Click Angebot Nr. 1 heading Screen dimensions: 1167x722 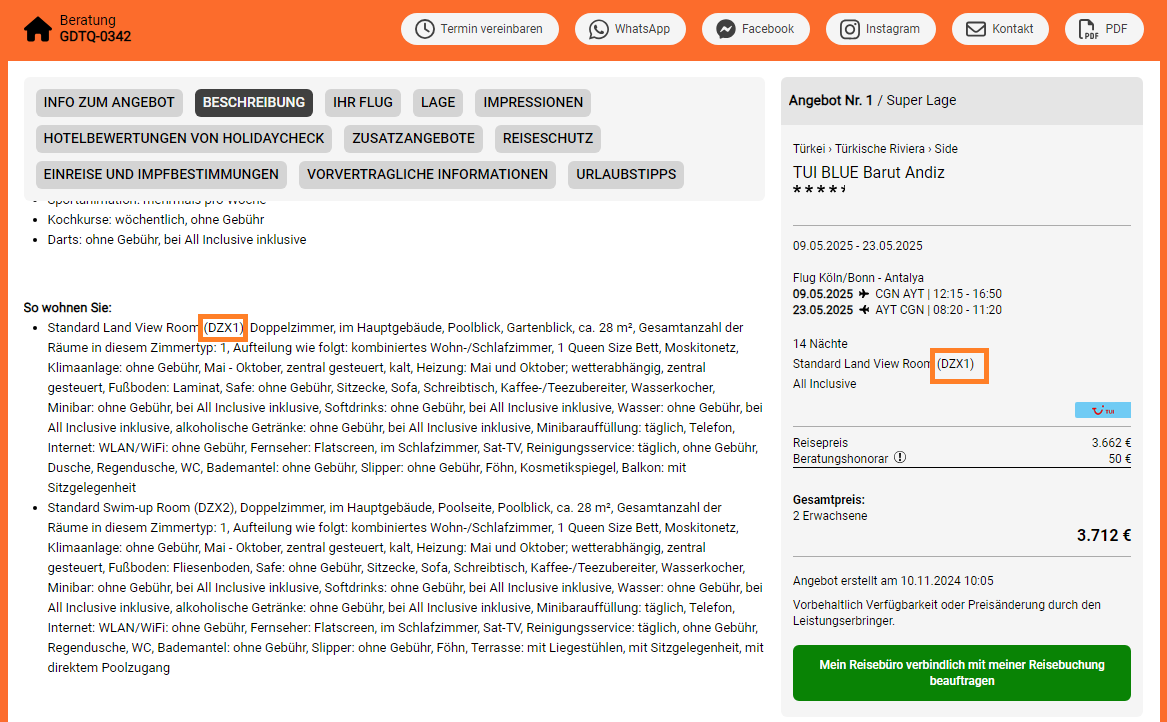[831, 100]
